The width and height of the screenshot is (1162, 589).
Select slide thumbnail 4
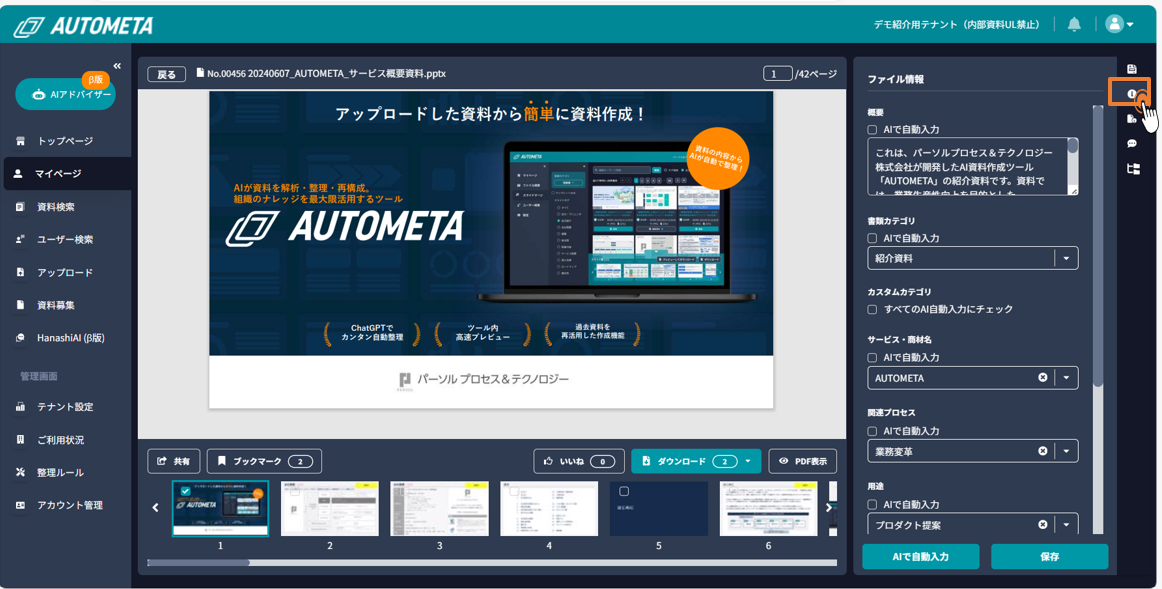[x=549, y=508]
